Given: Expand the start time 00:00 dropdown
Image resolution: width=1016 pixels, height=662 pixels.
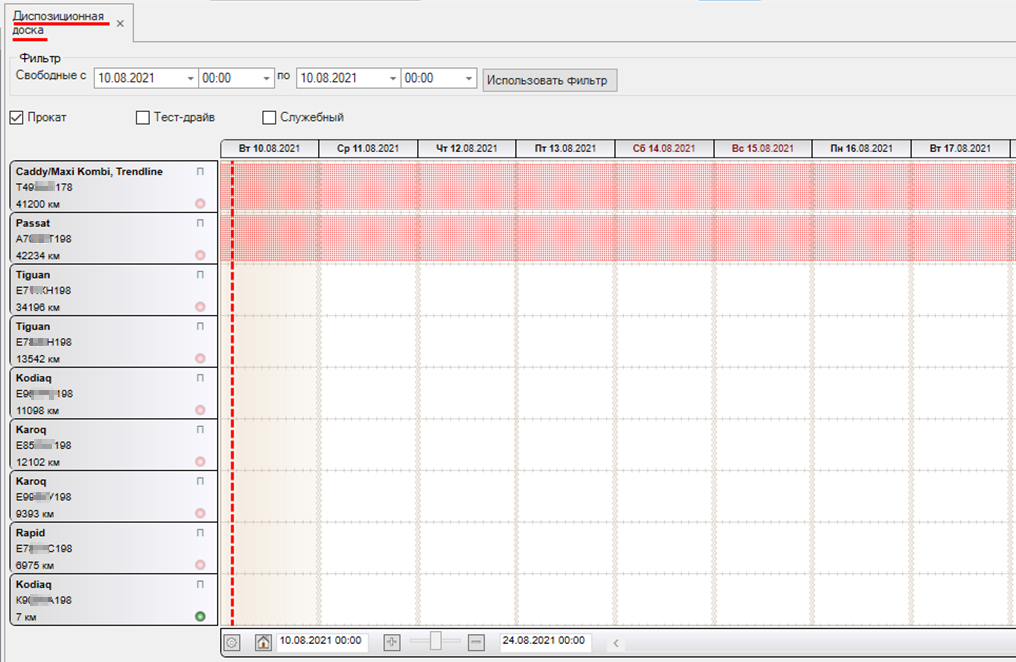Looking at the screenshot, I should pyautogui.click(x=266, y=79).
